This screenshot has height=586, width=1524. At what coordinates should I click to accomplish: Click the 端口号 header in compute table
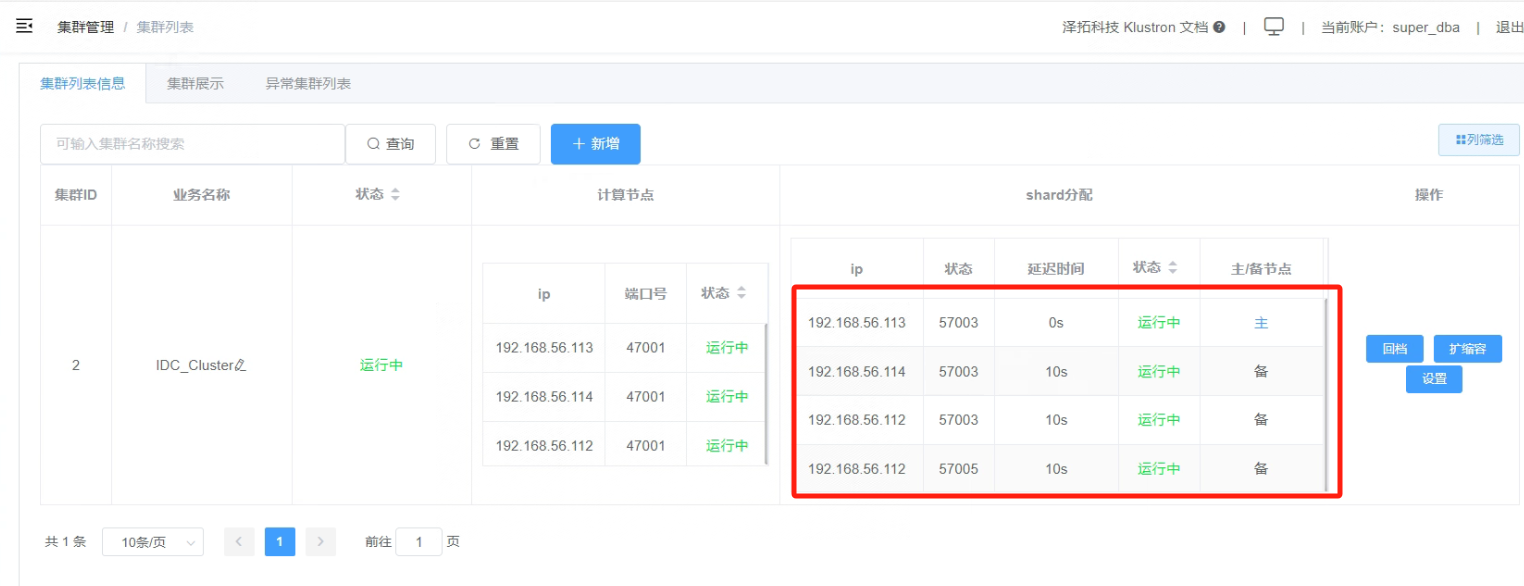(646, 294)
